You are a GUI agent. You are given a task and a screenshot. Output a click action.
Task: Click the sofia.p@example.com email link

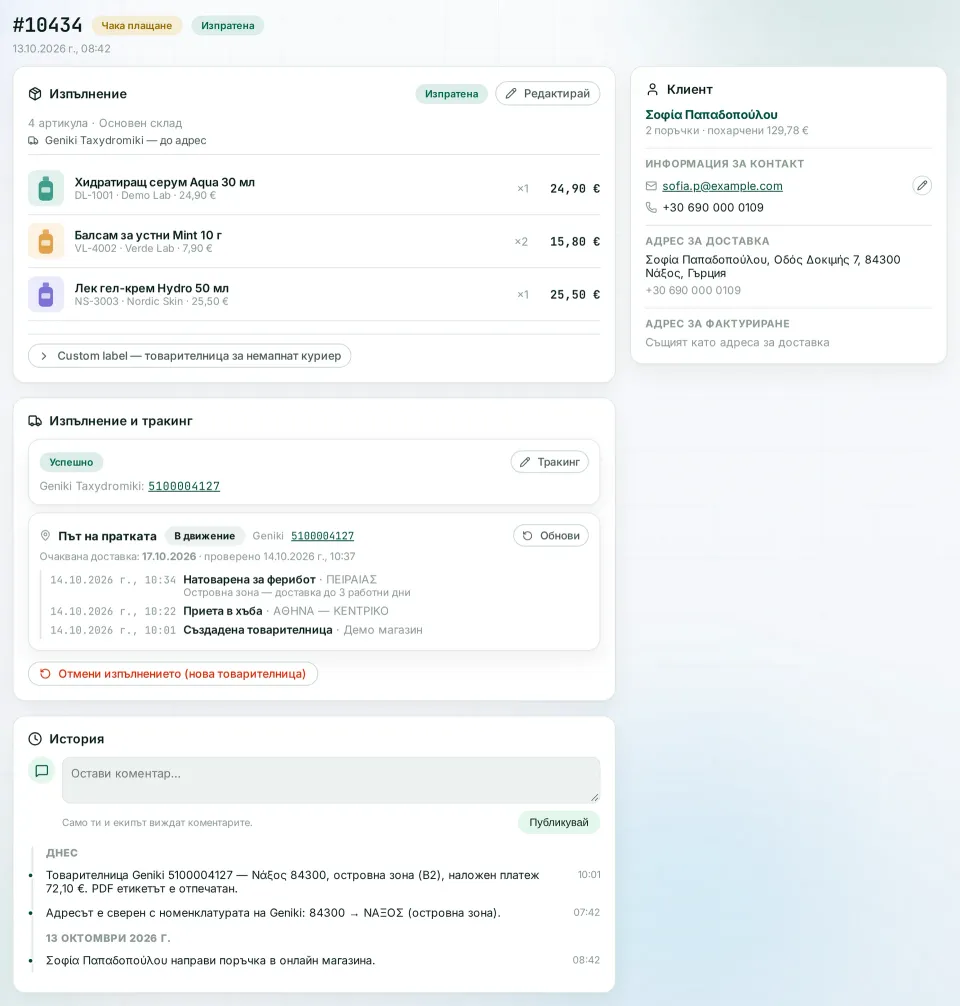pyautogui.click(x=723, y=186)
